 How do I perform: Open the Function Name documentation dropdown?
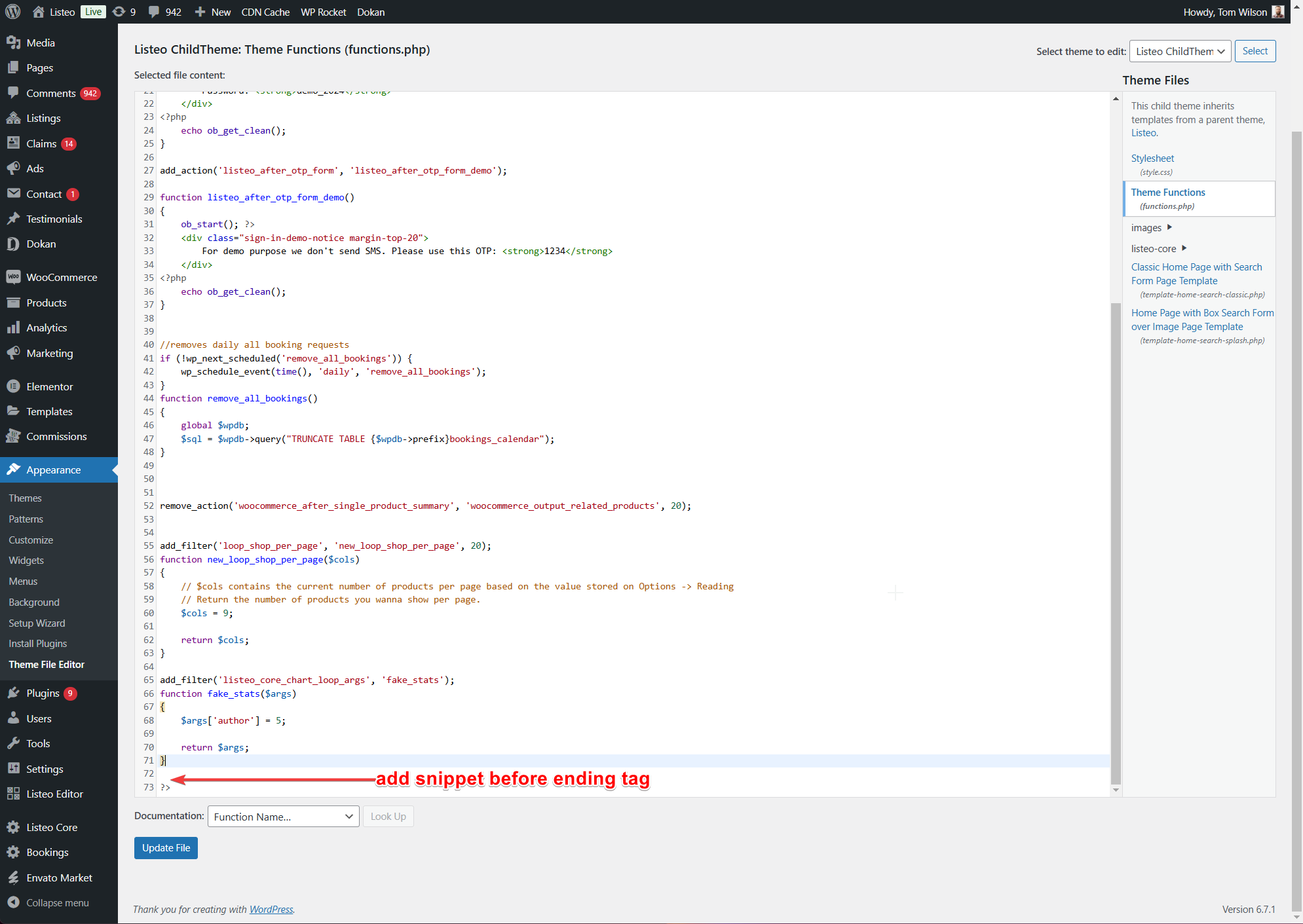[x=283, y=816]
